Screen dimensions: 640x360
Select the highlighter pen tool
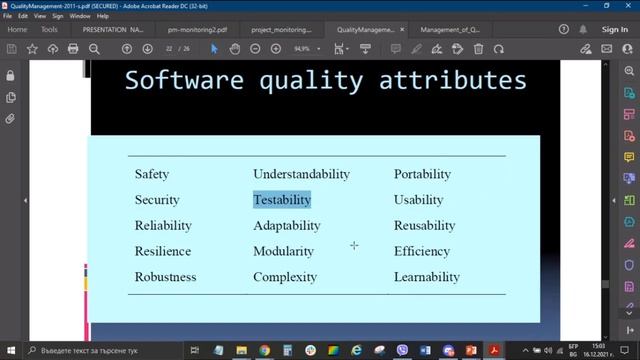coord(416,49)
